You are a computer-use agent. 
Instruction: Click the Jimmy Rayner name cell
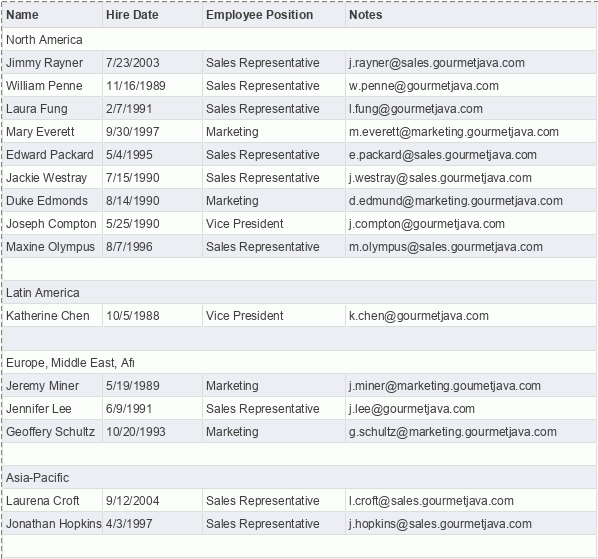point(53,63)
